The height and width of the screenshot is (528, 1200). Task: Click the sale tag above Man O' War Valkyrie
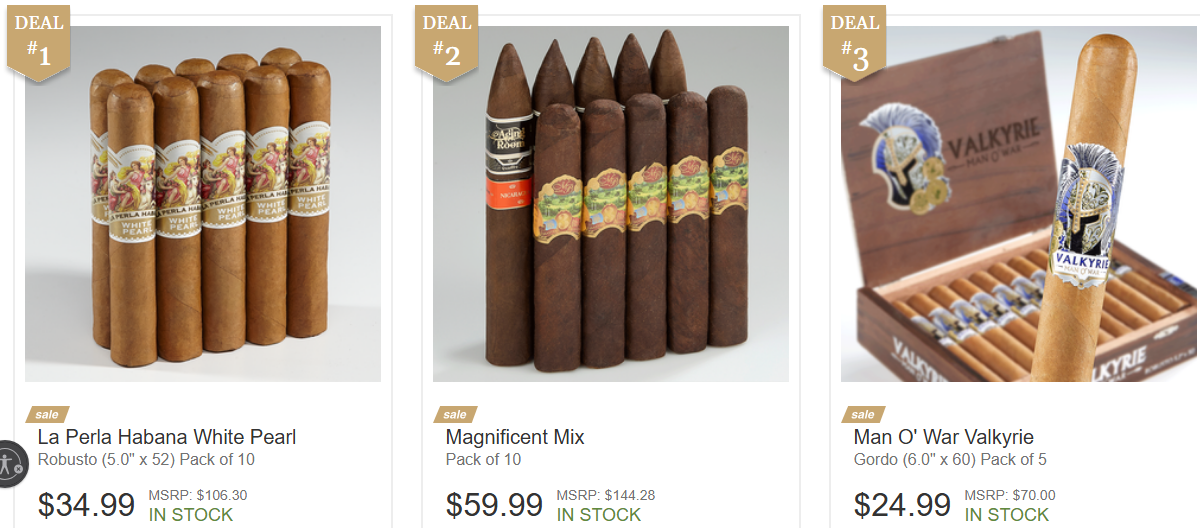[x=862, y=414]
